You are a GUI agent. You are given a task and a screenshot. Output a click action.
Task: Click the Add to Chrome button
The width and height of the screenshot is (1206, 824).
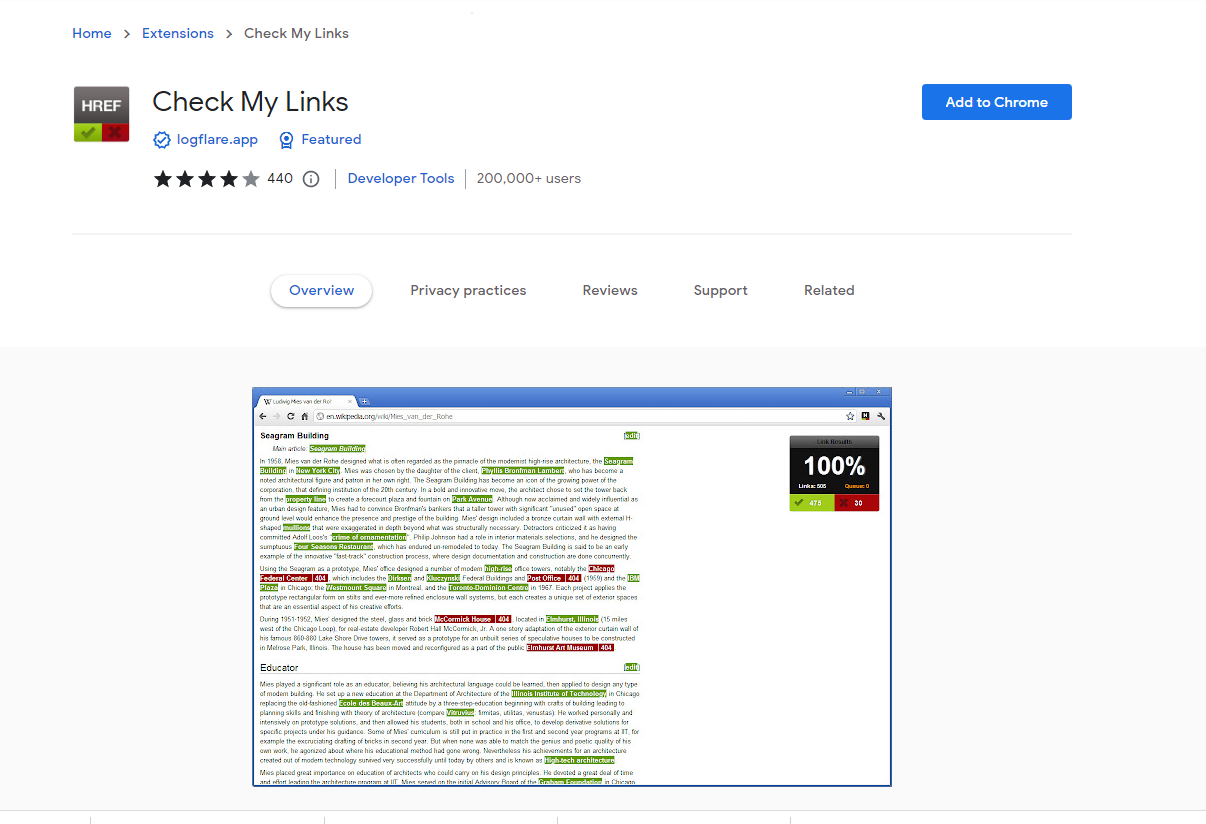click(996, 101)
